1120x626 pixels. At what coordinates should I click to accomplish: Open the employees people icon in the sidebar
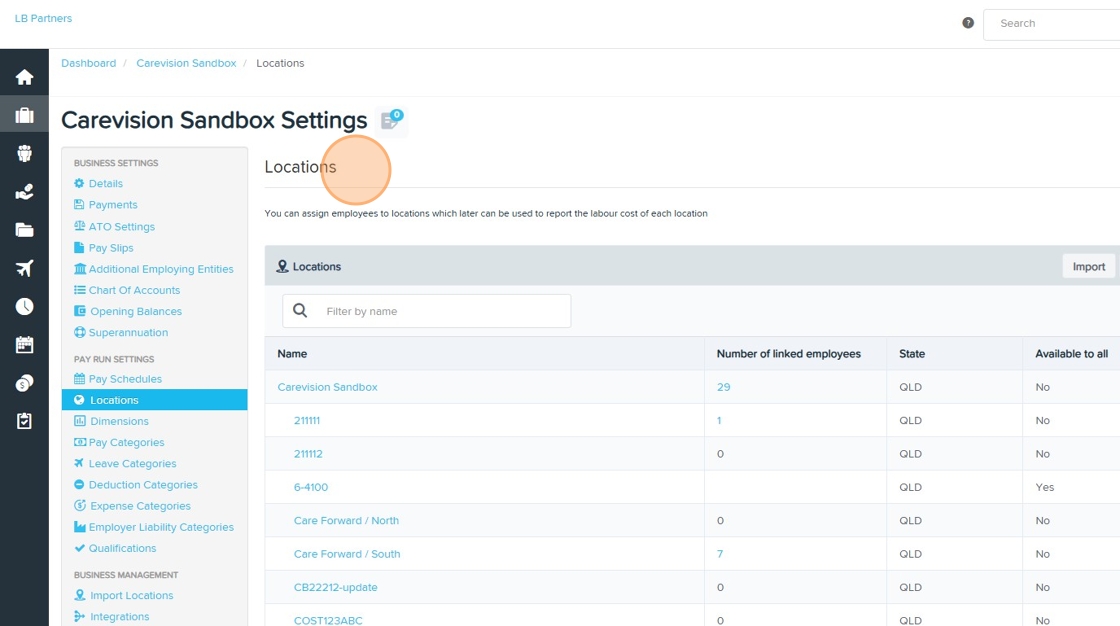tap(24, 154)
